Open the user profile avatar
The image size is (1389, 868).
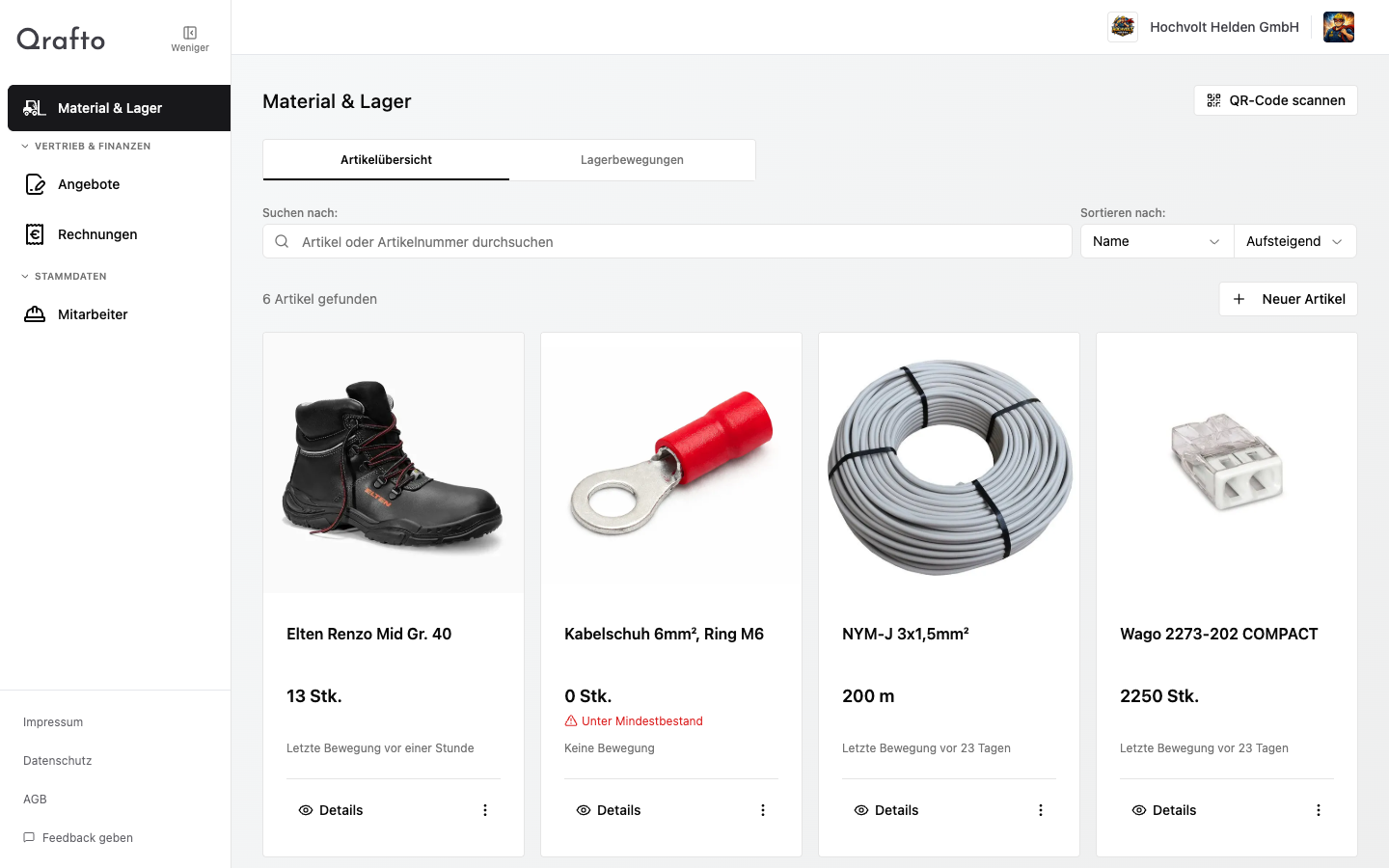tap(1338, 27)
